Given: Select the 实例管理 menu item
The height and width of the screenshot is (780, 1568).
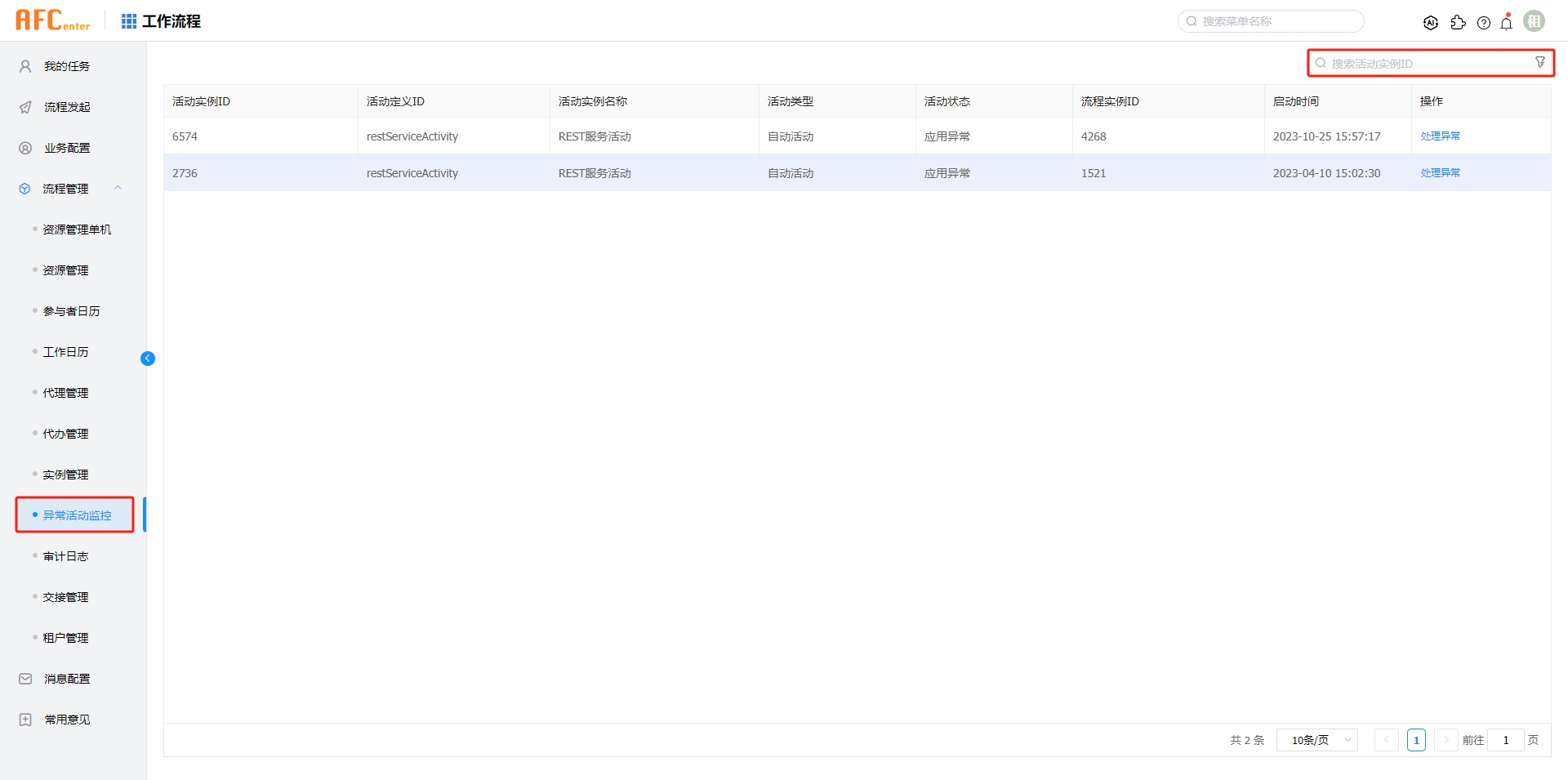Looking at the screenshot, I should (x=66, y=474).
